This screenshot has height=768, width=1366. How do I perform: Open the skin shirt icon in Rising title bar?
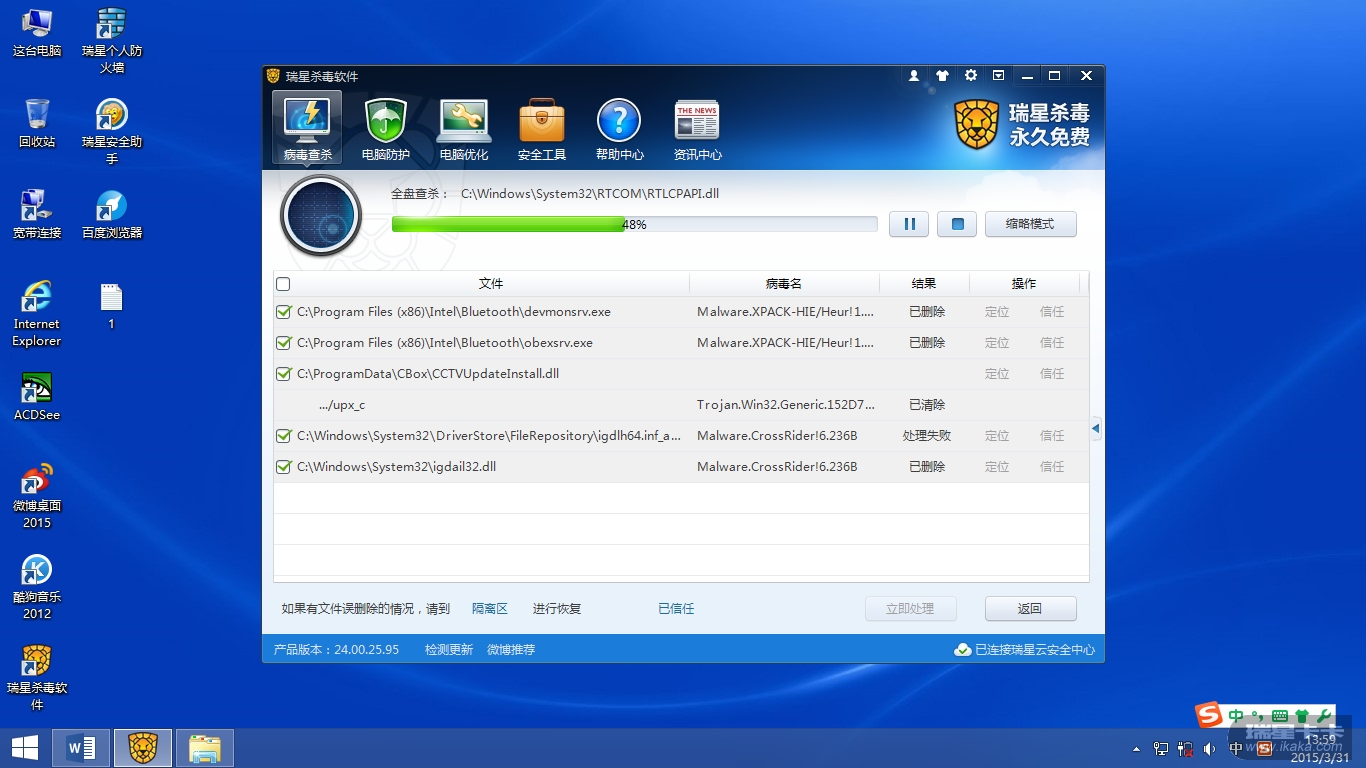942,76
